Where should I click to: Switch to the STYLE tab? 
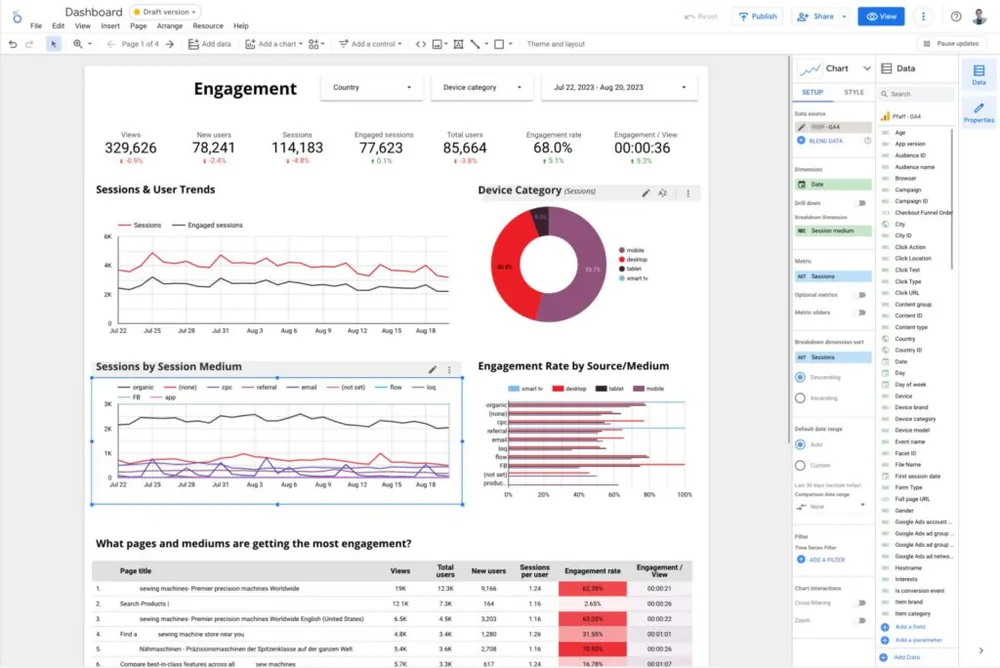[x=854, y=93]
